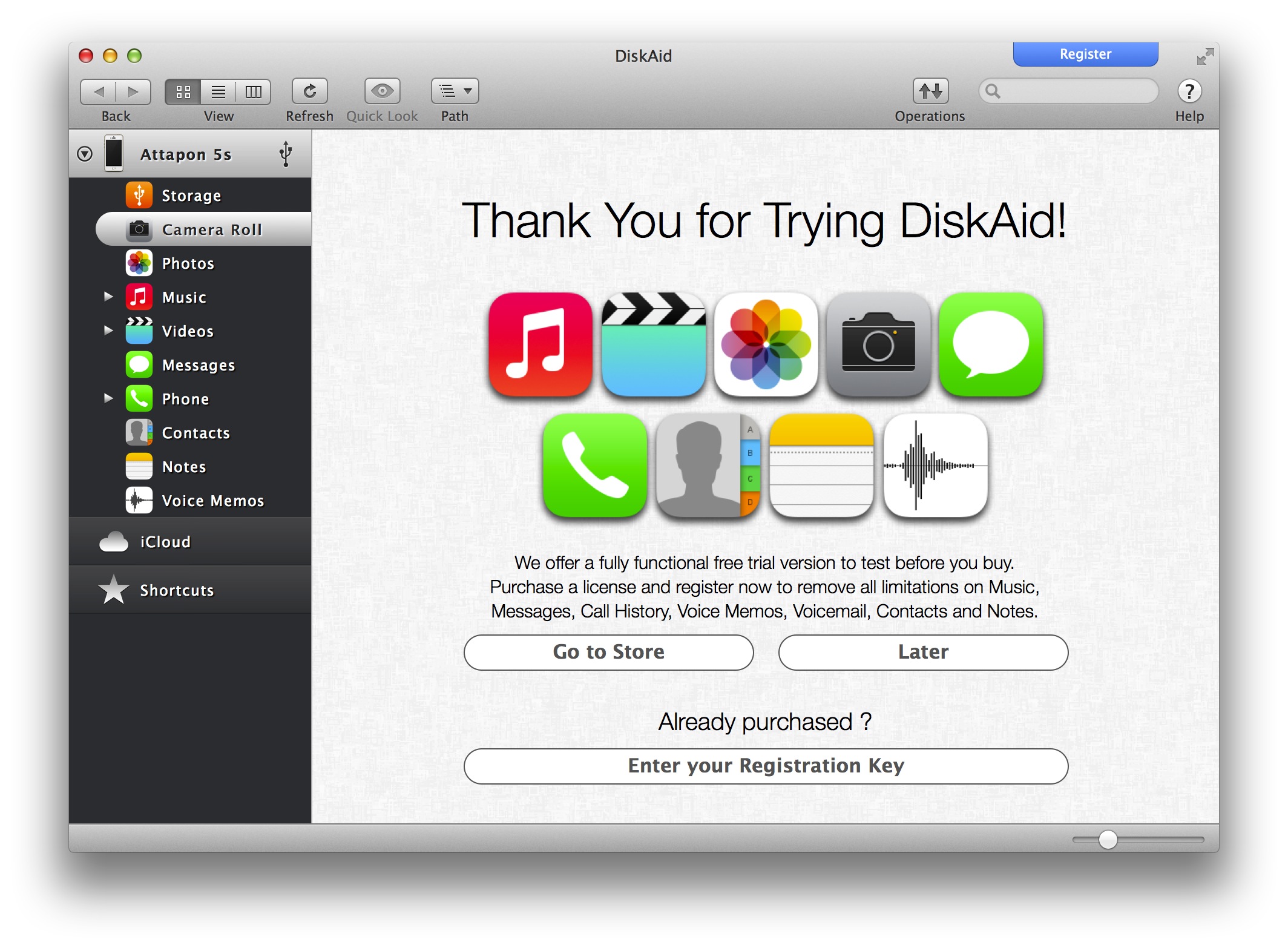Select Camera Roll in sidebar
Screen dimensions: 1288x948
pos(203,229)
